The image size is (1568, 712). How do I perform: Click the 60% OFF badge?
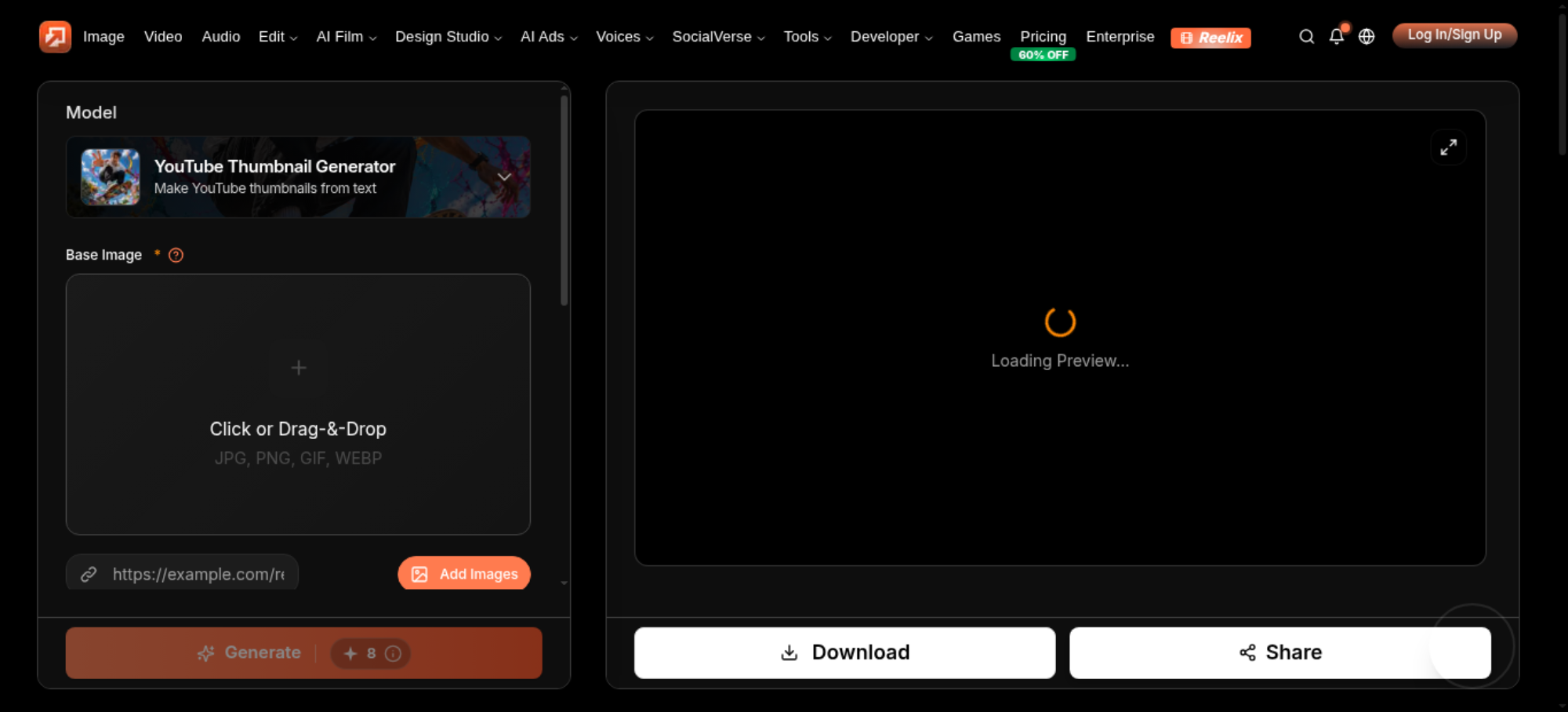click(x=1043, y=55)
